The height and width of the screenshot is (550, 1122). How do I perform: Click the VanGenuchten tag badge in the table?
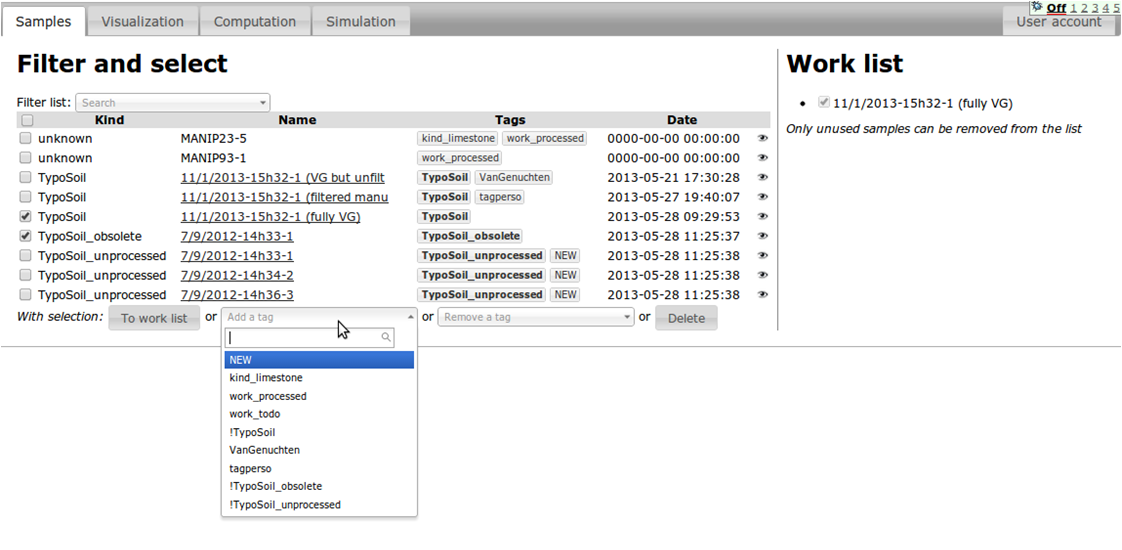click(x=513, y=177)
